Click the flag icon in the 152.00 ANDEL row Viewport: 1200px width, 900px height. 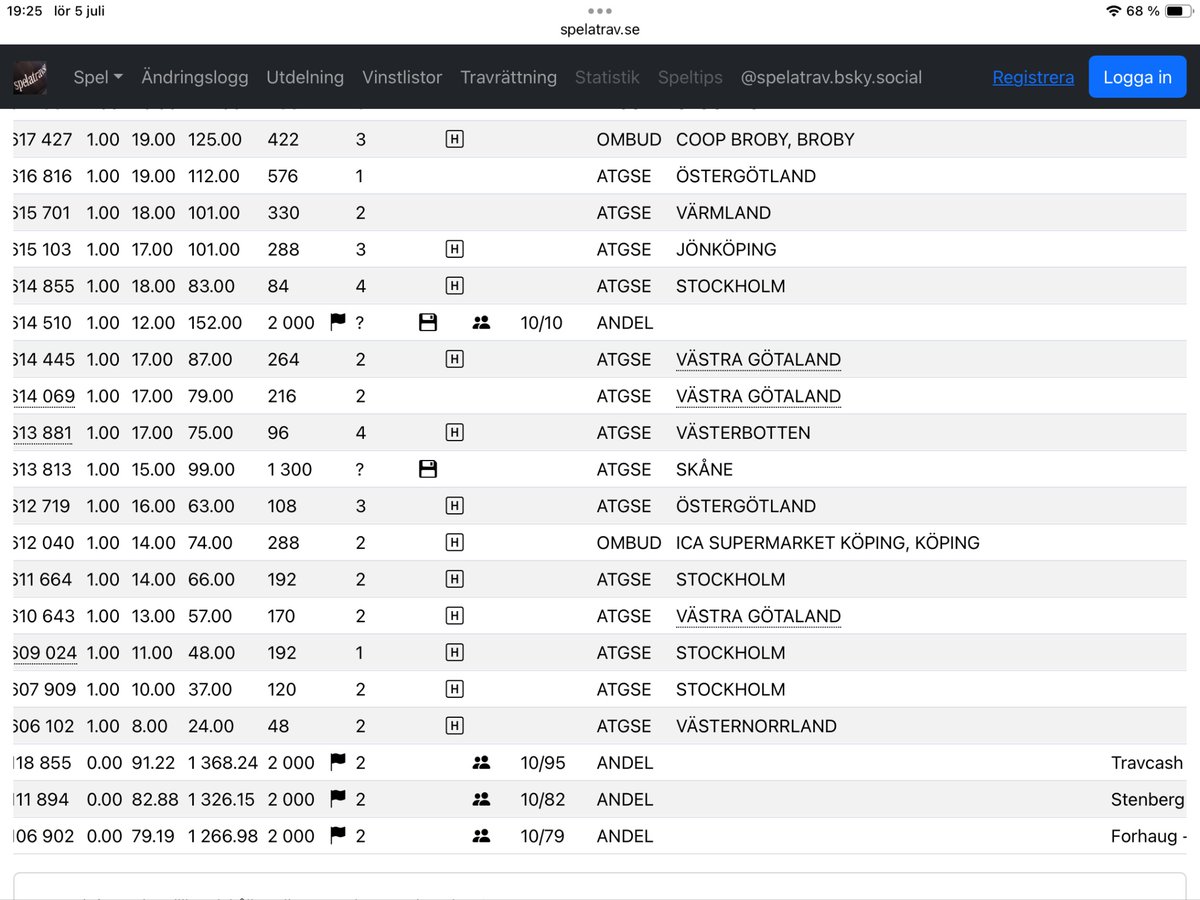coord(338,322)
